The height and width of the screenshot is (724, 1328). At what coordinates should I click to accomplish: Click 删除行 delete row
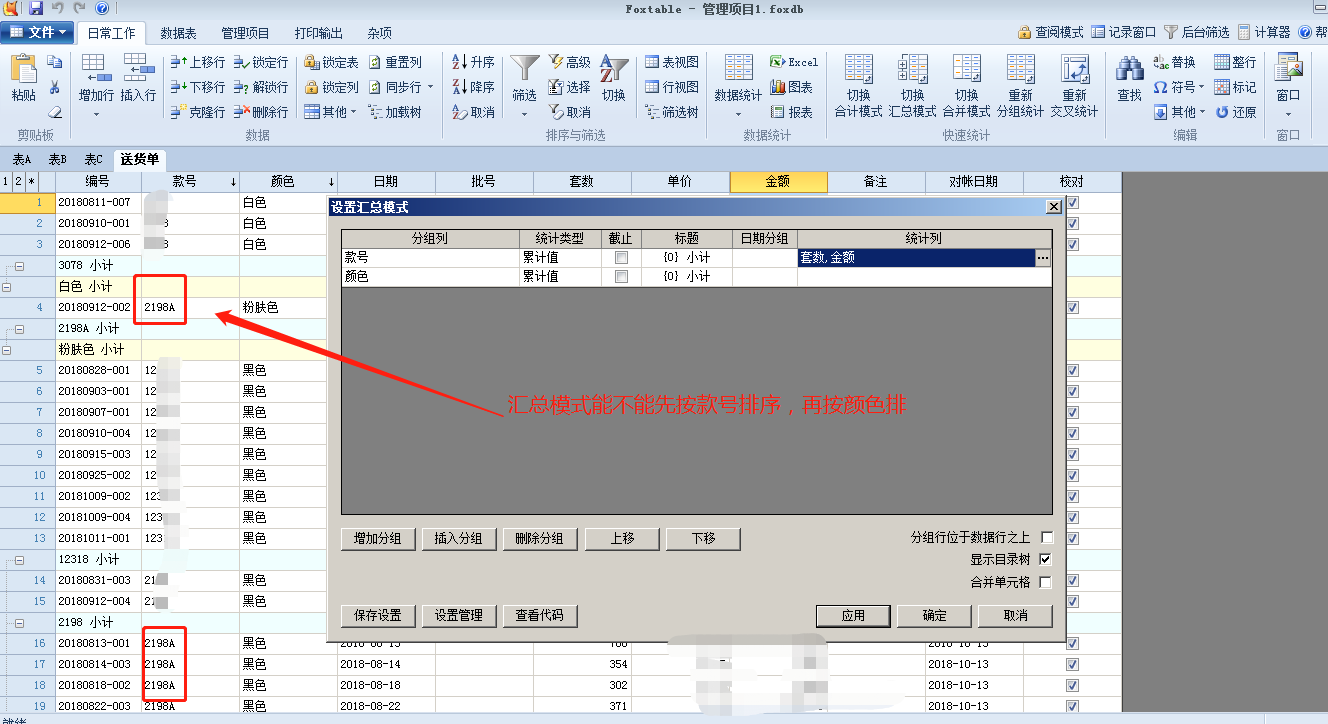coord(261,112)
